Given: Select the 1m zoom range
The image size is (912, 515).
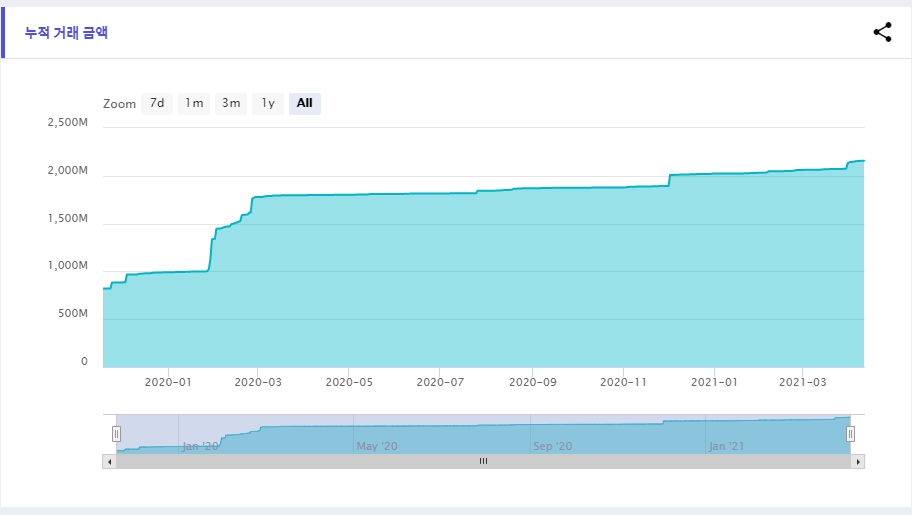Looking at the screenshot, I should (x=194, y=104).
